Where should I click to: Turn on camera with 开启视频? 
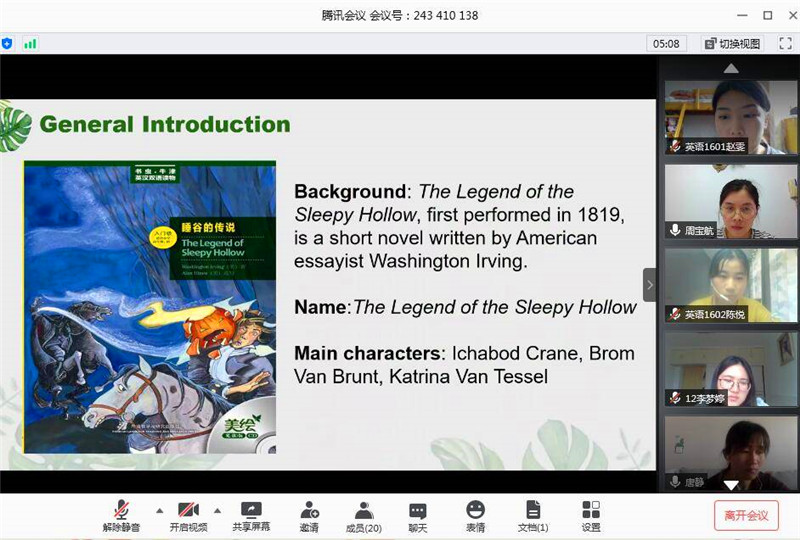(188, 515)
